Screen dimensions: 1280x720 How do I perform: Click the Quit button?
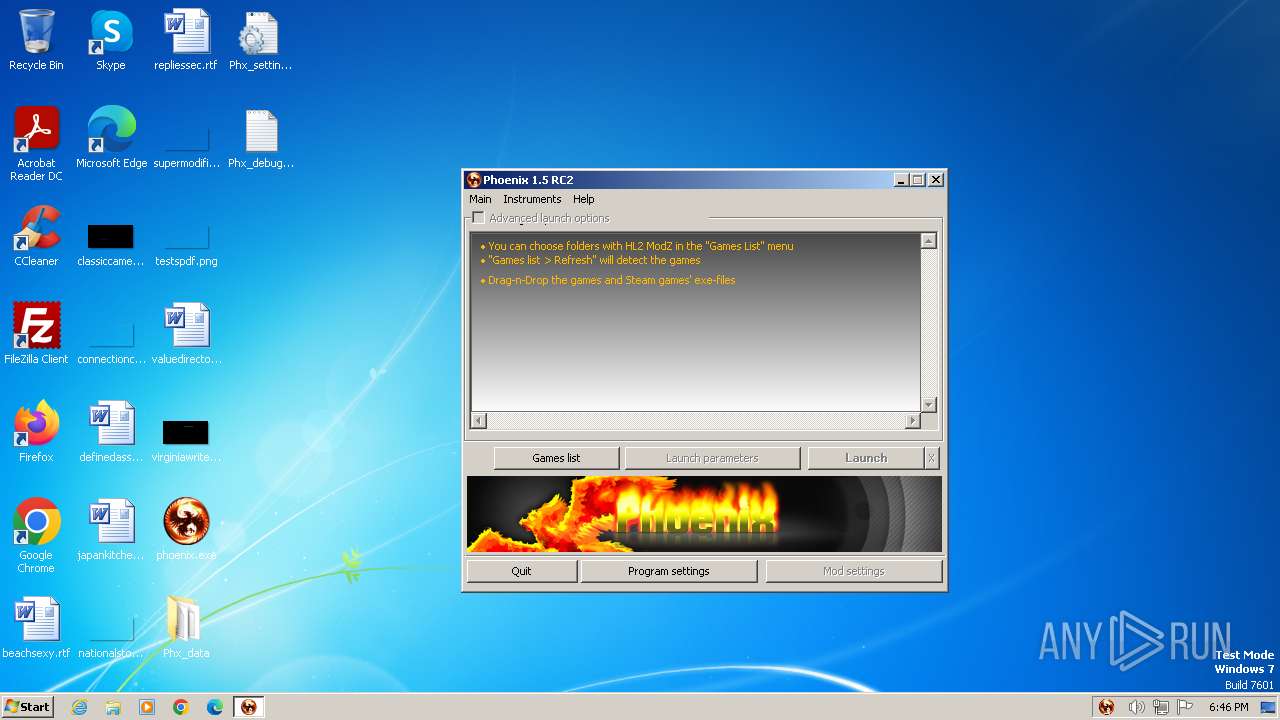[x=521, y=571]
